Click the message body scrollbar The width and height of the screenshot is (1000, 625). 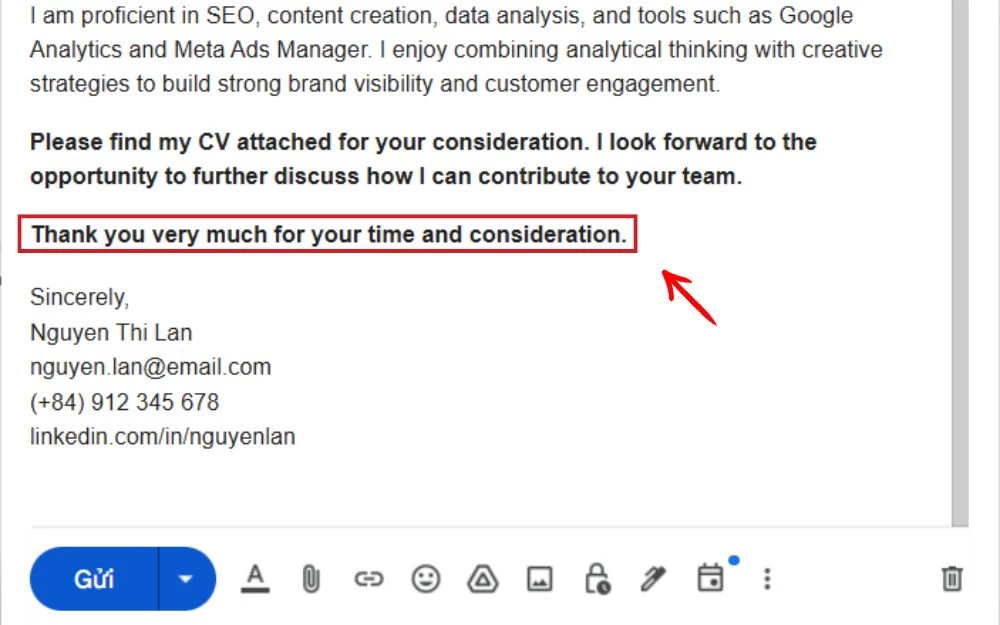[x=960, y=263]
